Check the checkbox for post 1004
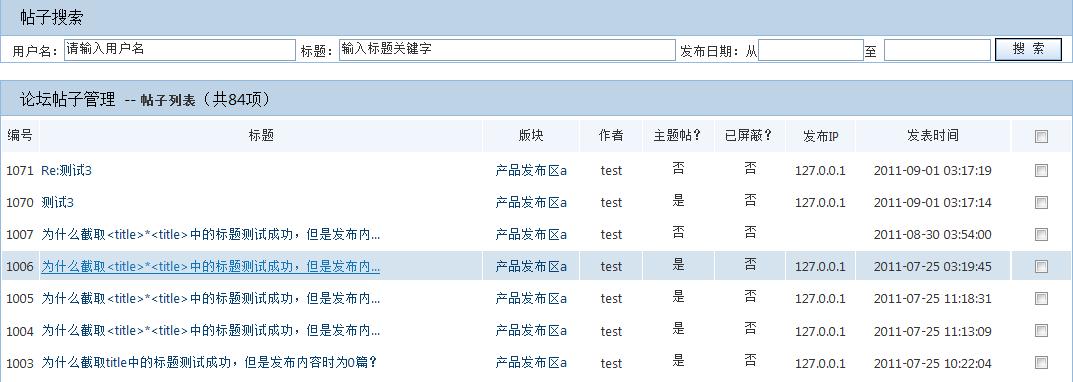Image resolution: width=1073 pixels, height=382 pixels. pyautogui.click(x=1042, y=331)
